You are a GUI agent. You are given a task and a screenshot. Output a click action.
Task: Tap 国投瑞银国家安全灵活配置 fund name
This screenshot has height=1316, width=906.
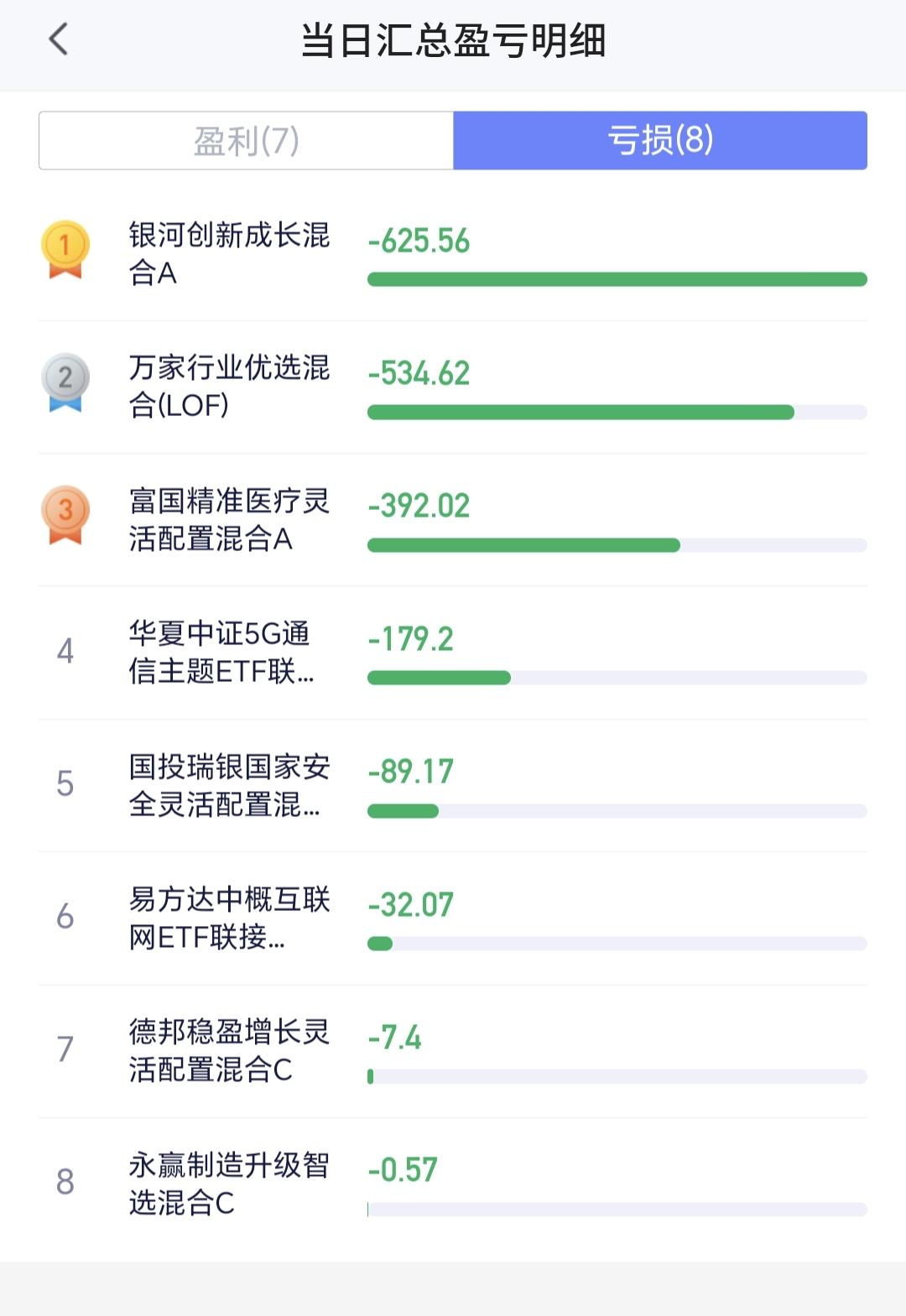click(229, 785)
